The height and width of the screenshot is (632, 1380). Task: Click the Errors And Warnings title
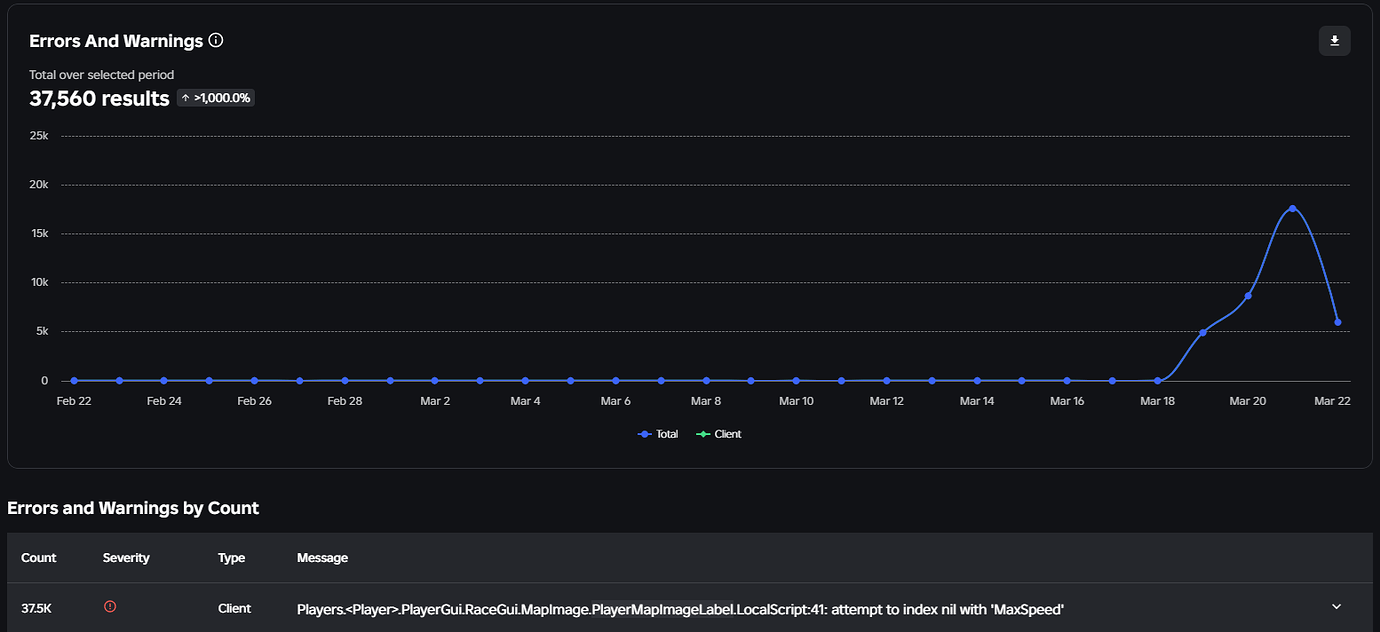click(x=116, y=41)
